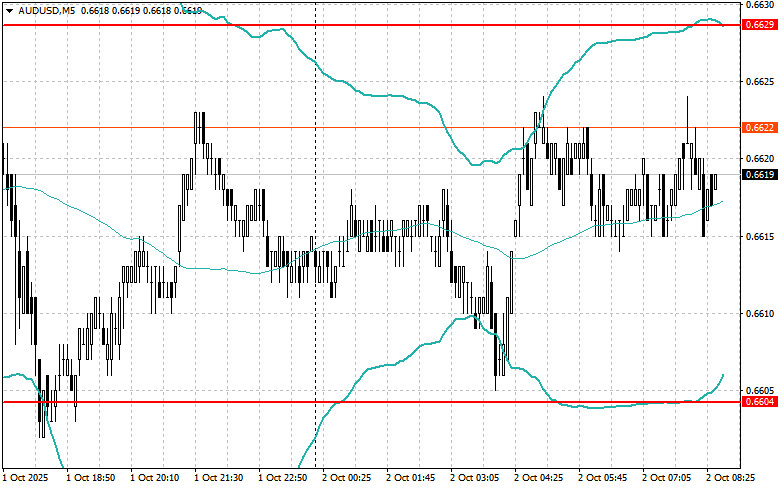Click the 1 Oct 22:50 time label
This screenshot has height=489, width=781.
(x=283, y=478)
